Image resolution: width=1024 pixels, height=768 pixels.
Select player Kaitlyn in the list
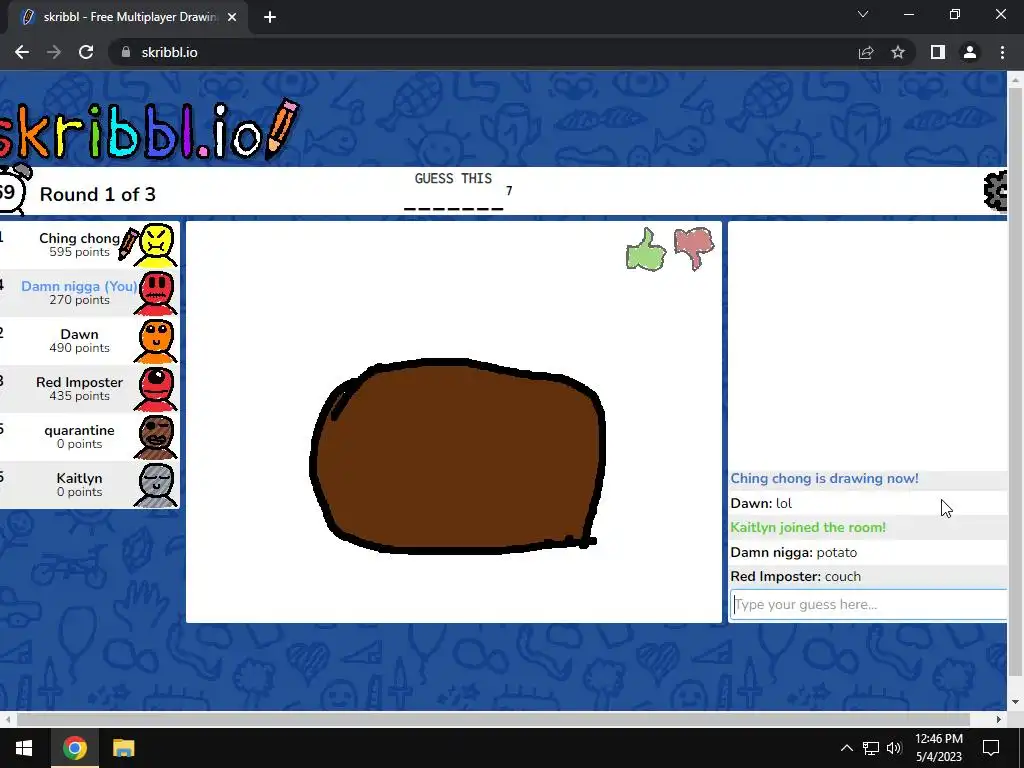pos(89,485)
